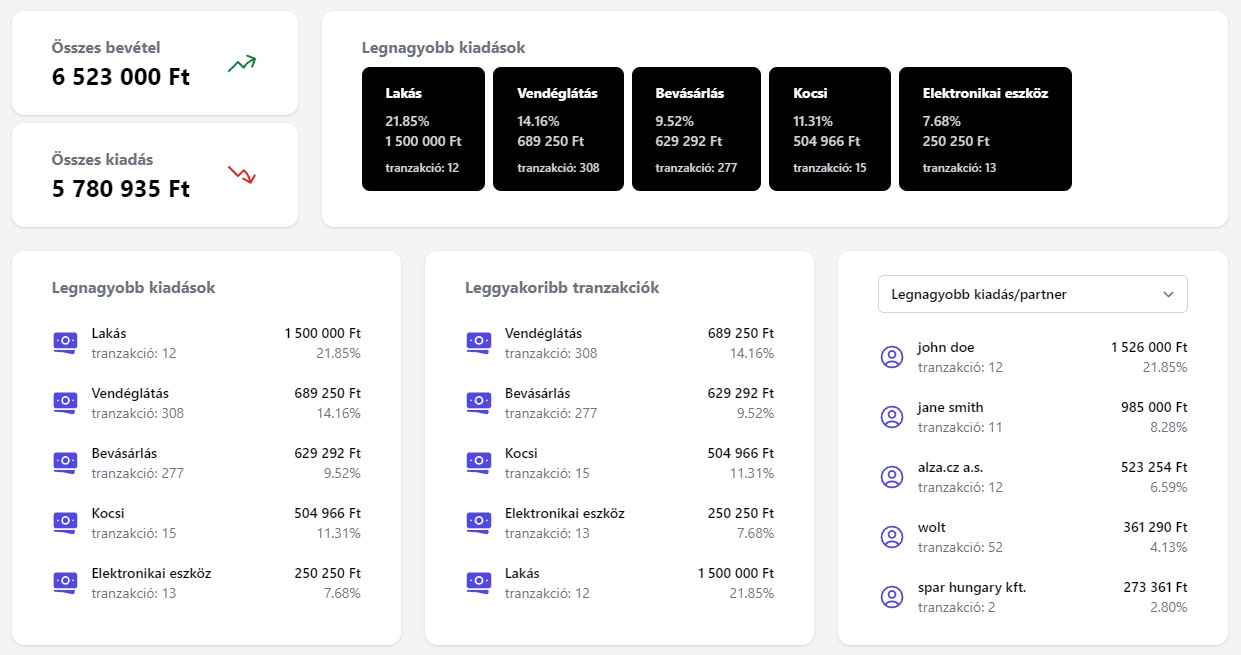Image resolution: width=1241 pixels, height=655 pixels.
Task: Click the person icon beside spar hungary kft.
Action: point(892,596)
